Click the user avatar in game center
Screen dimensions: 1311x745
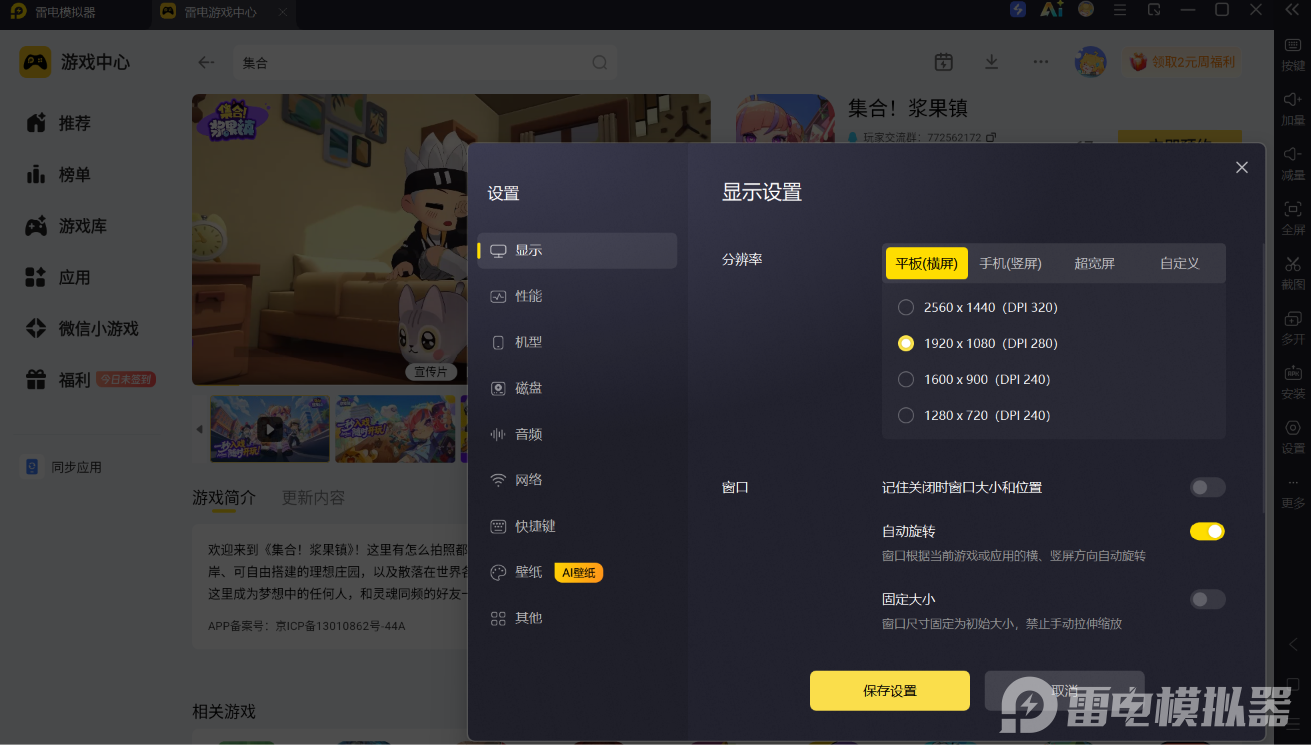tap(1090, 62)
